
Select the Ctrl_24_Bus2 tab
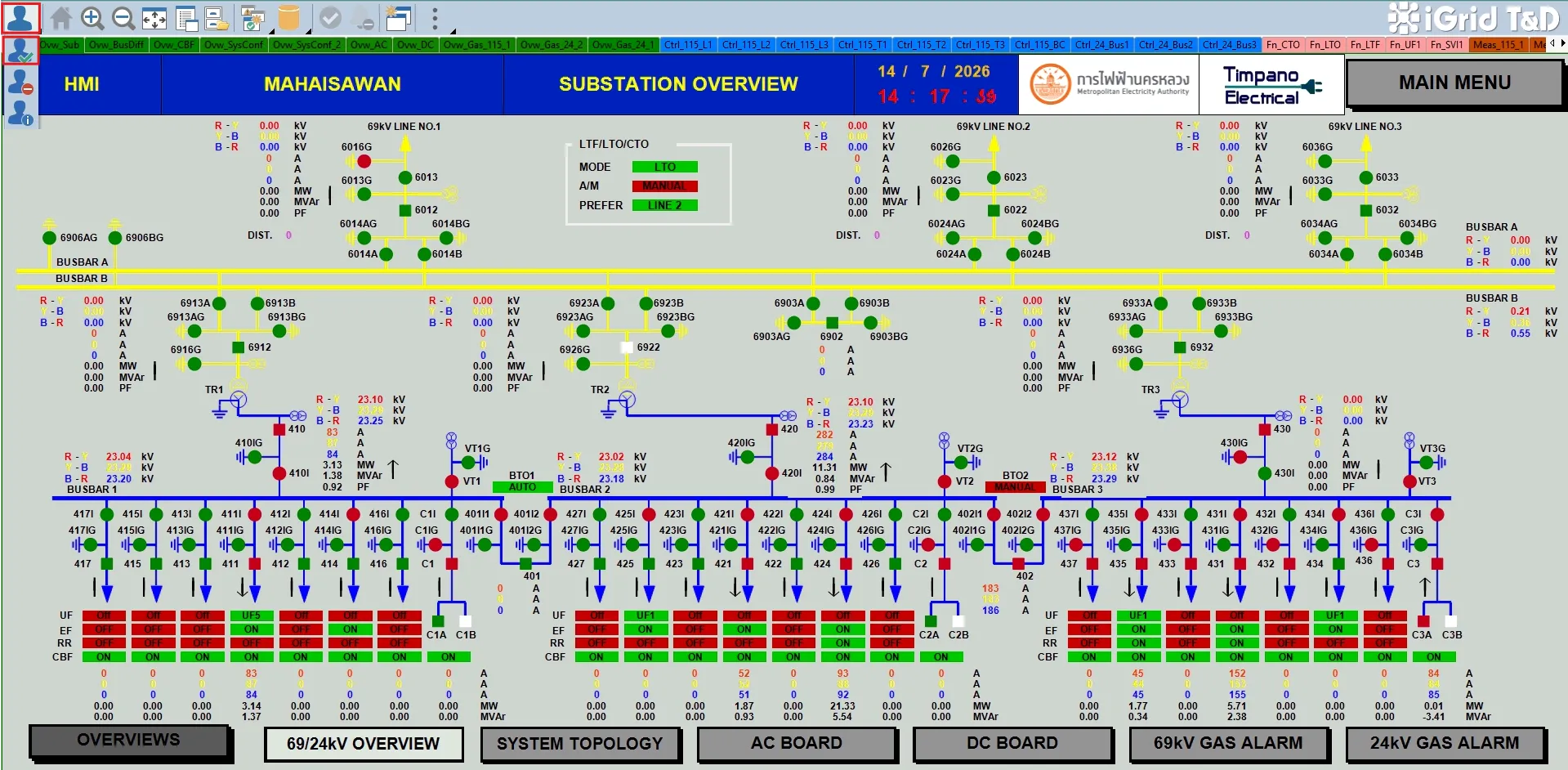(1166, 45)
